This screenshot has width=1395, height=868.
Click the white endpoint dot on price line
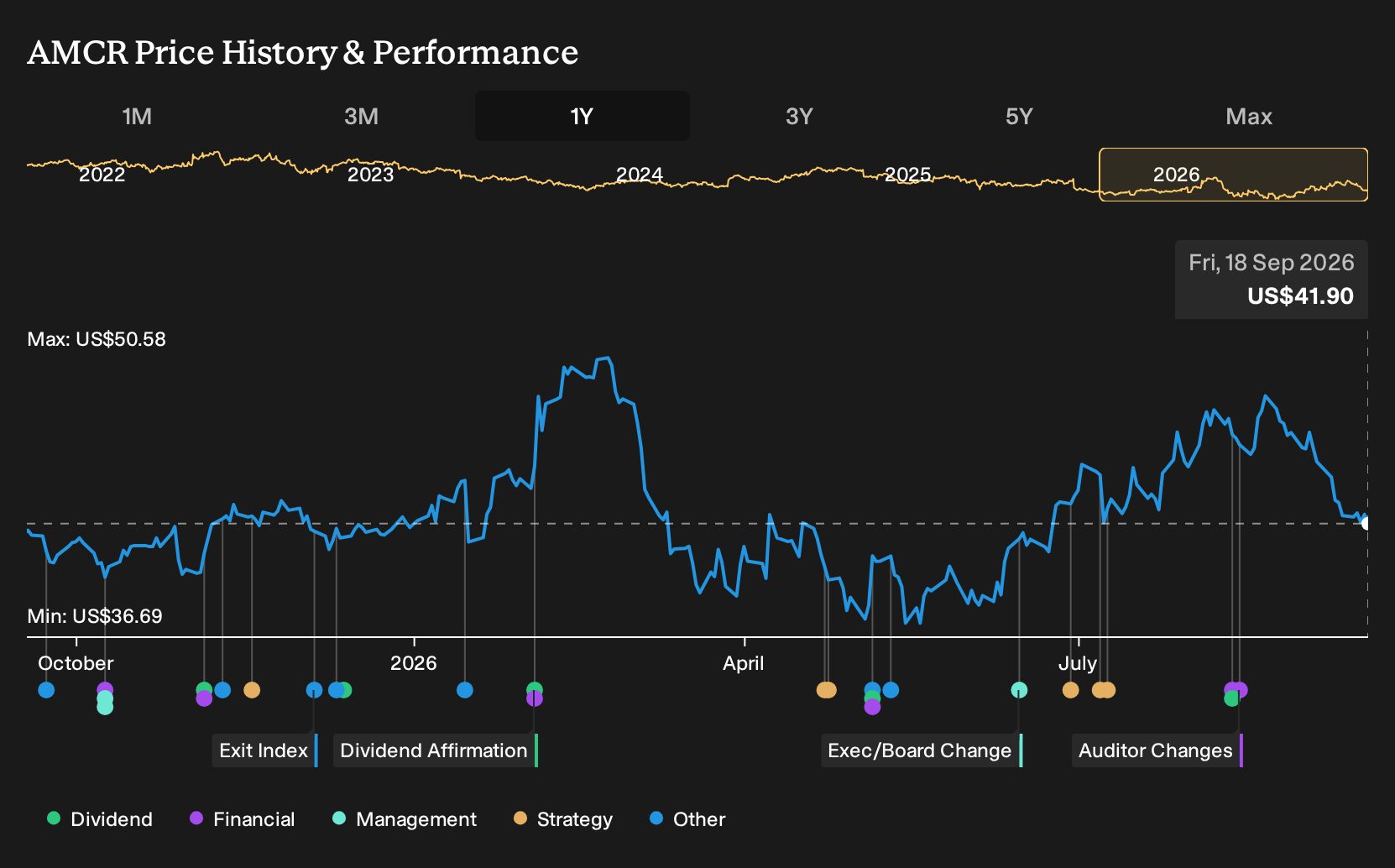[x=1366, y=524]
